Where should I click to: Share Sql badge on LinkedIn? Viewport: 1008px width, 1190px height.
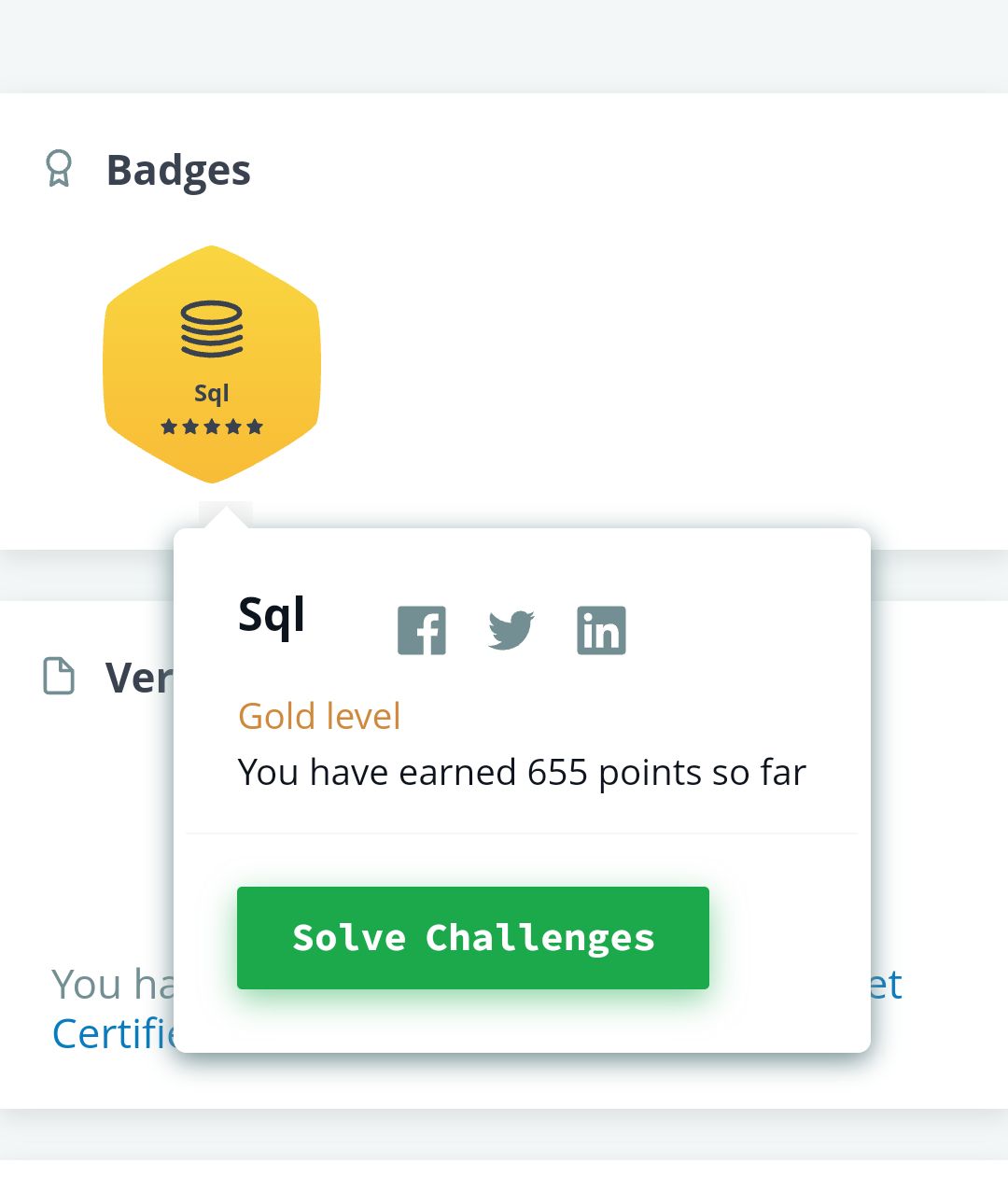[601, 630]
